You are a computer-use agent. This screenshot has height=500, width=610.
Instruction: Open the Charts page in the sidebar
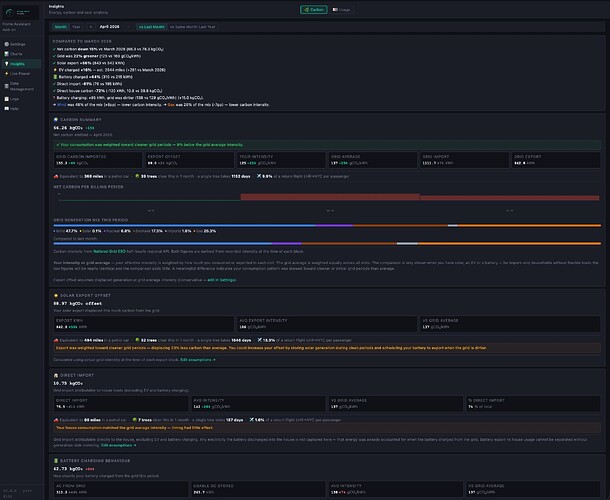pyautogui.click(x=16, y=54)
